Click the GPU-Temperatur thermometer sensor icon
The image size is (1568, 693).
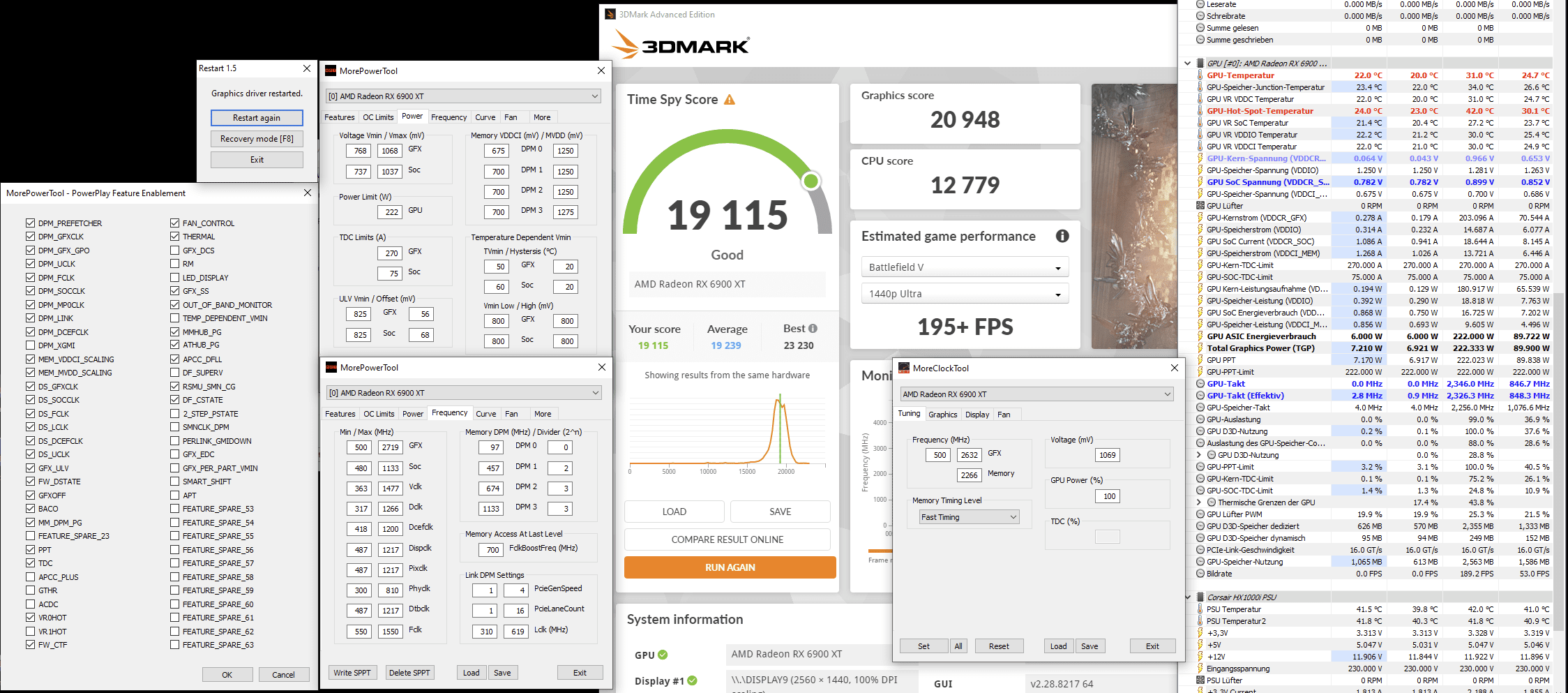pyautogui.click(x=1200, y=75)
